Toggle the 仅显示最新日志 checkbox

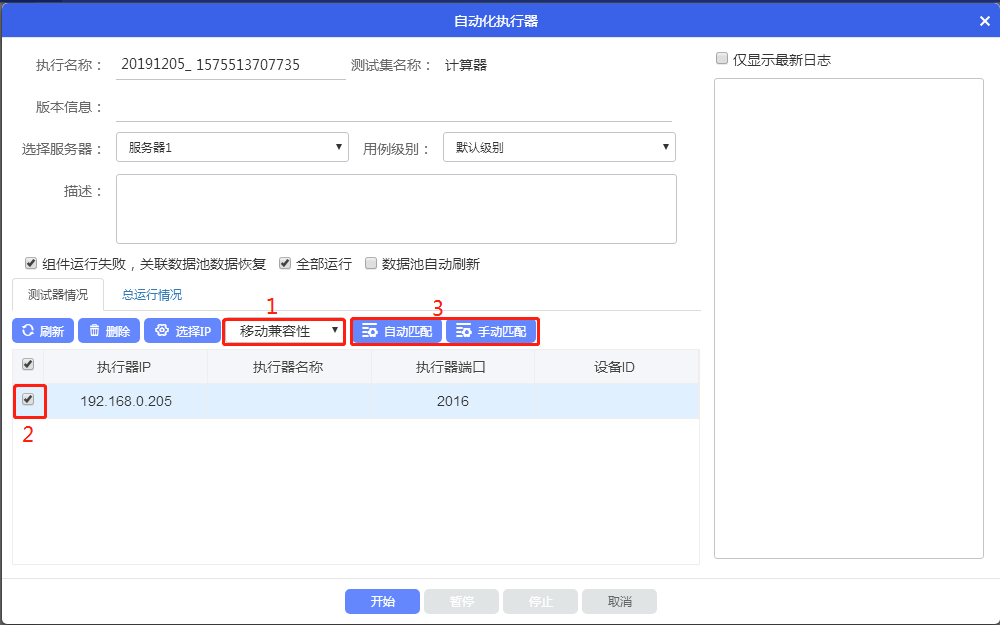722,59
